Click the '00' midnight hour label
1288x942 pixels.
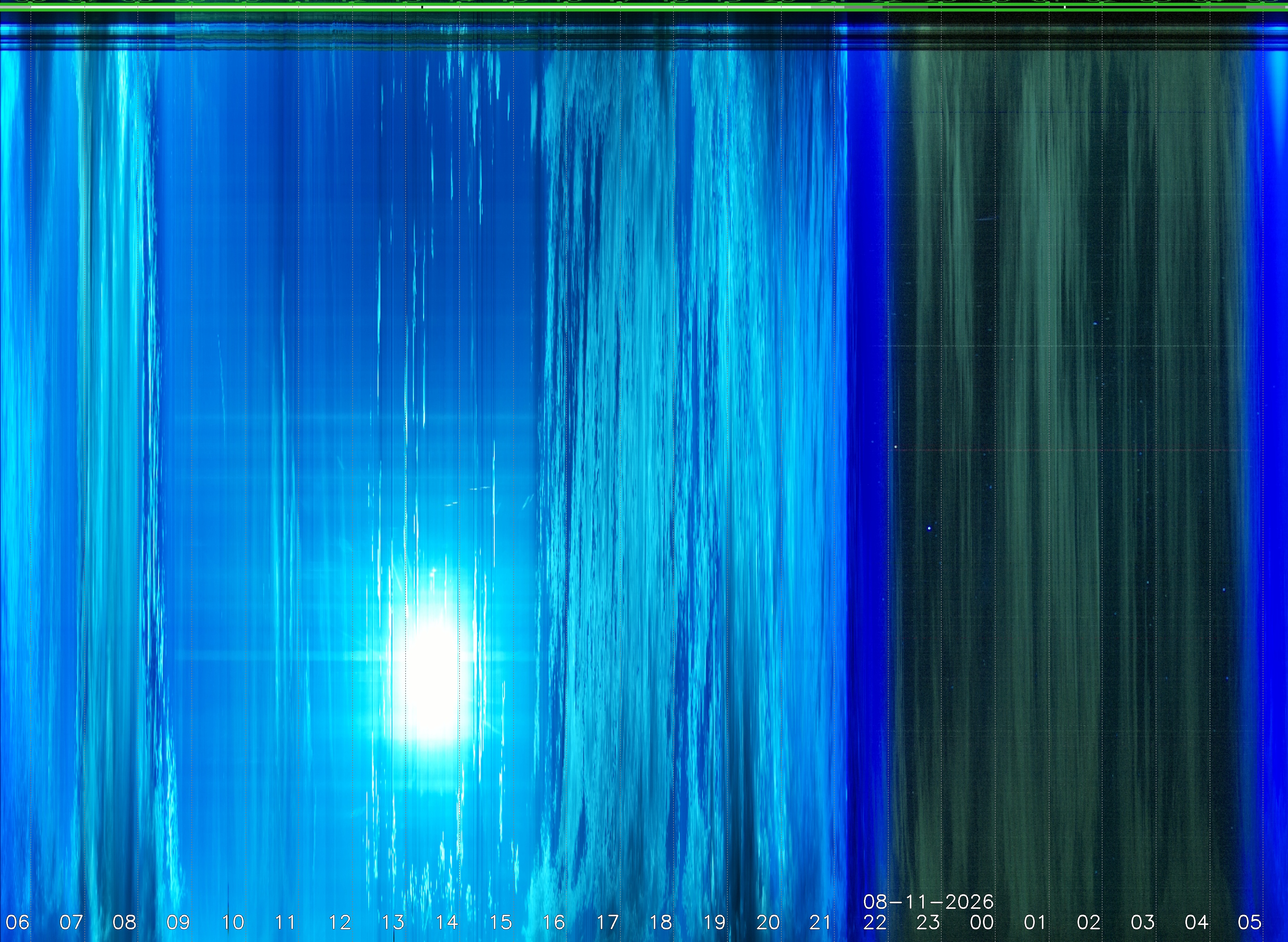[982, 922]
